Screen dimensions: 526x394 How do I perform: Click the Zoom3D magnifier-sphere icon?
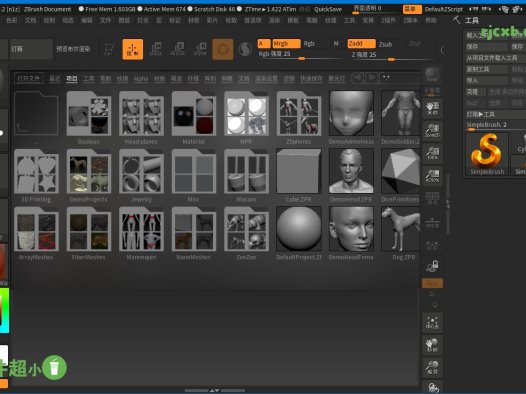pyautogui.click(x=432, y=368)
